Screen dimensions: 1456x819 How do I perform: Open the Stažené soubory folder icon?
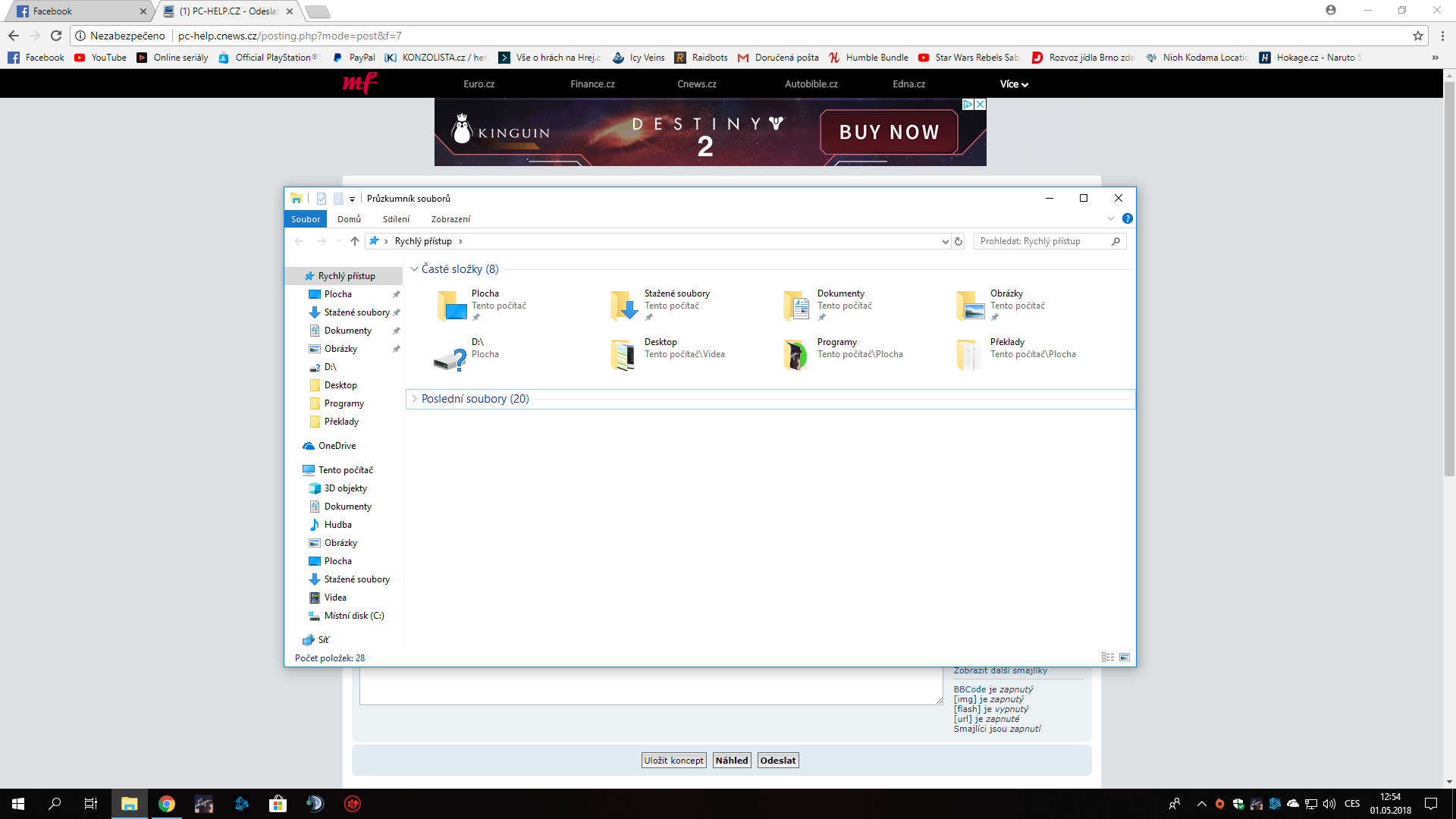(623, 306)
